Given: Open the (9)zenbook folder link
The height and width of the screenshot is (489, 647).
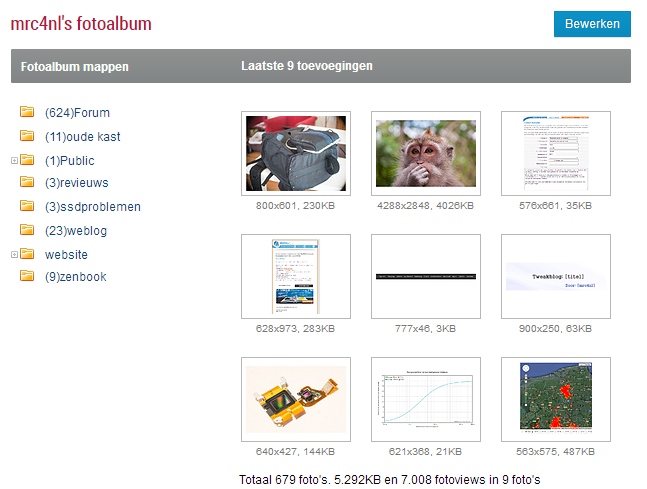Looking at the screenshot, I should [x=76, y=277].
